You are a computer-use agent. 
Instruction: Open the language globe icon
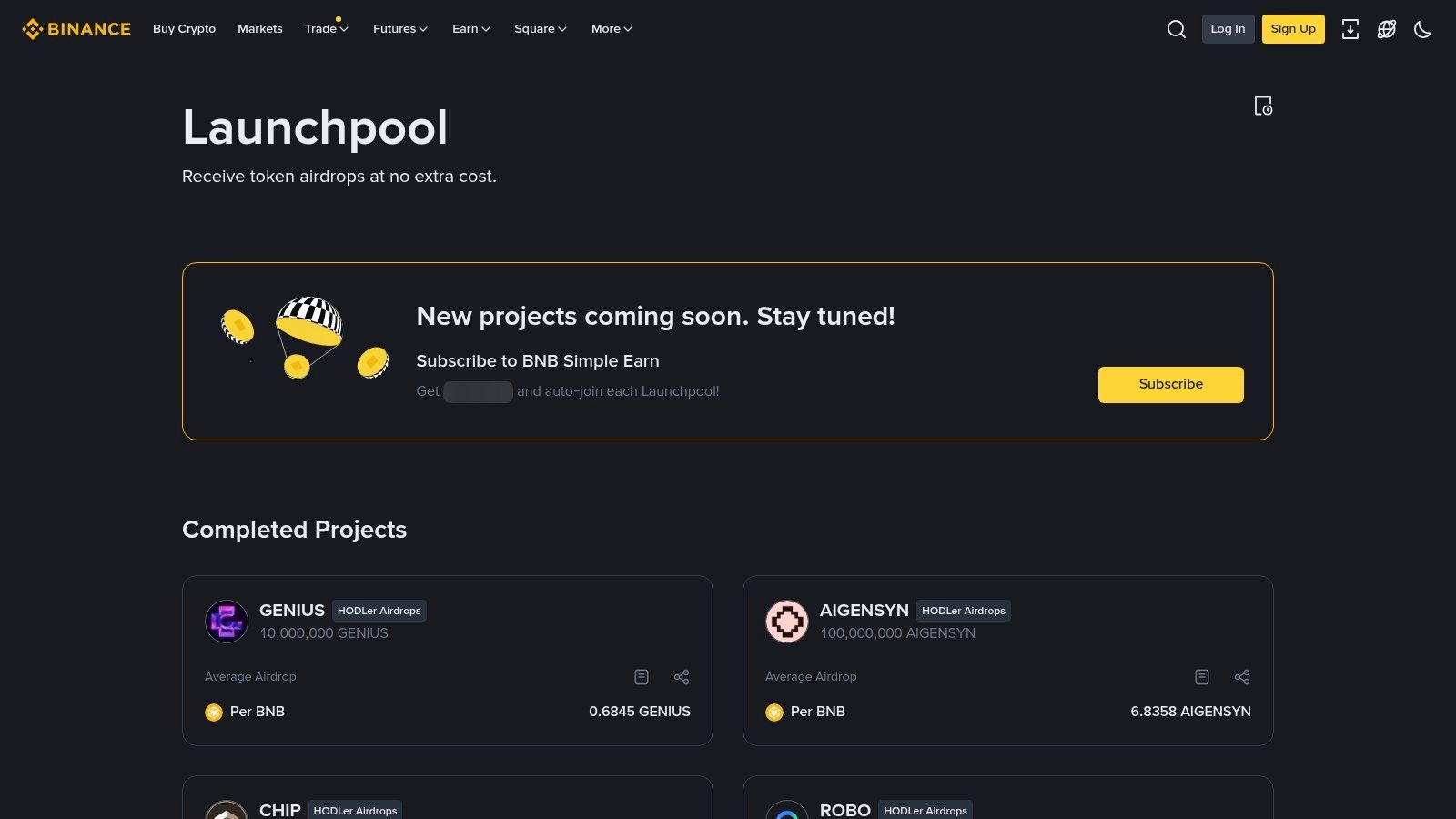[1387, 29]
